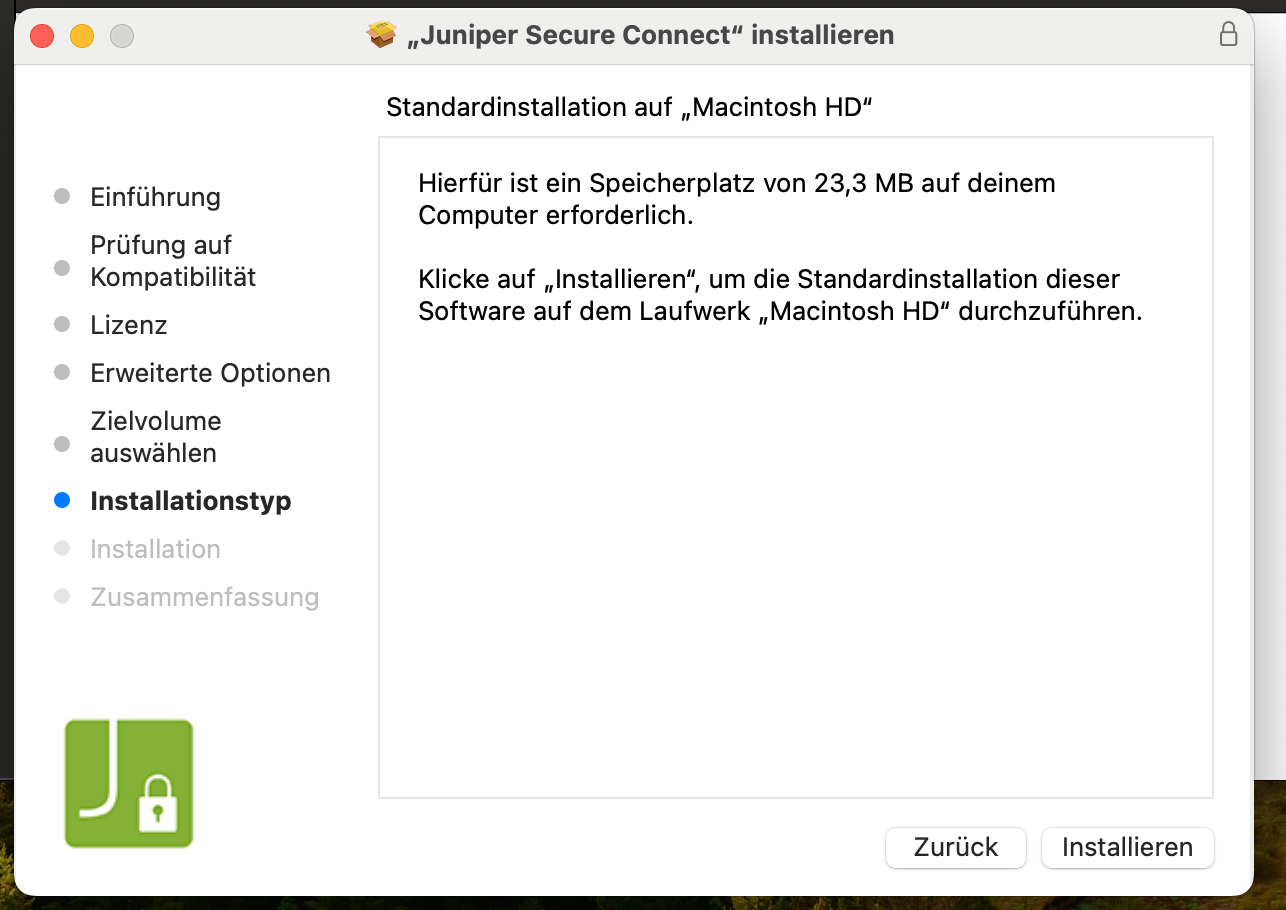
Task: Click the blue dot beside Installationstyp
Action: [x=62, y=500]
